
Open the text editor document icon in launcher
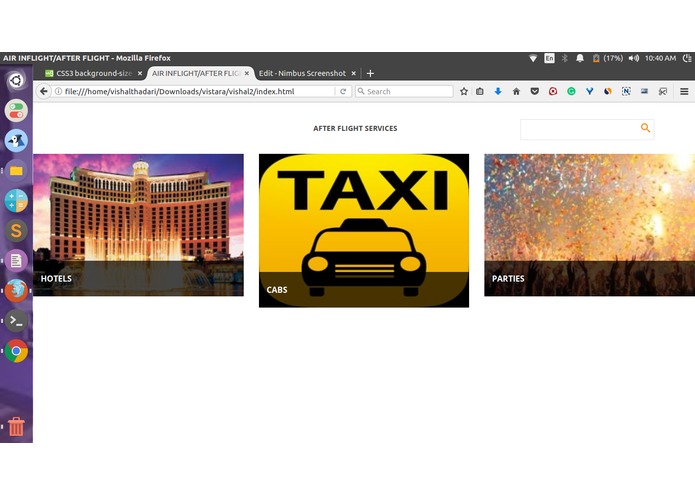(16, 261)
